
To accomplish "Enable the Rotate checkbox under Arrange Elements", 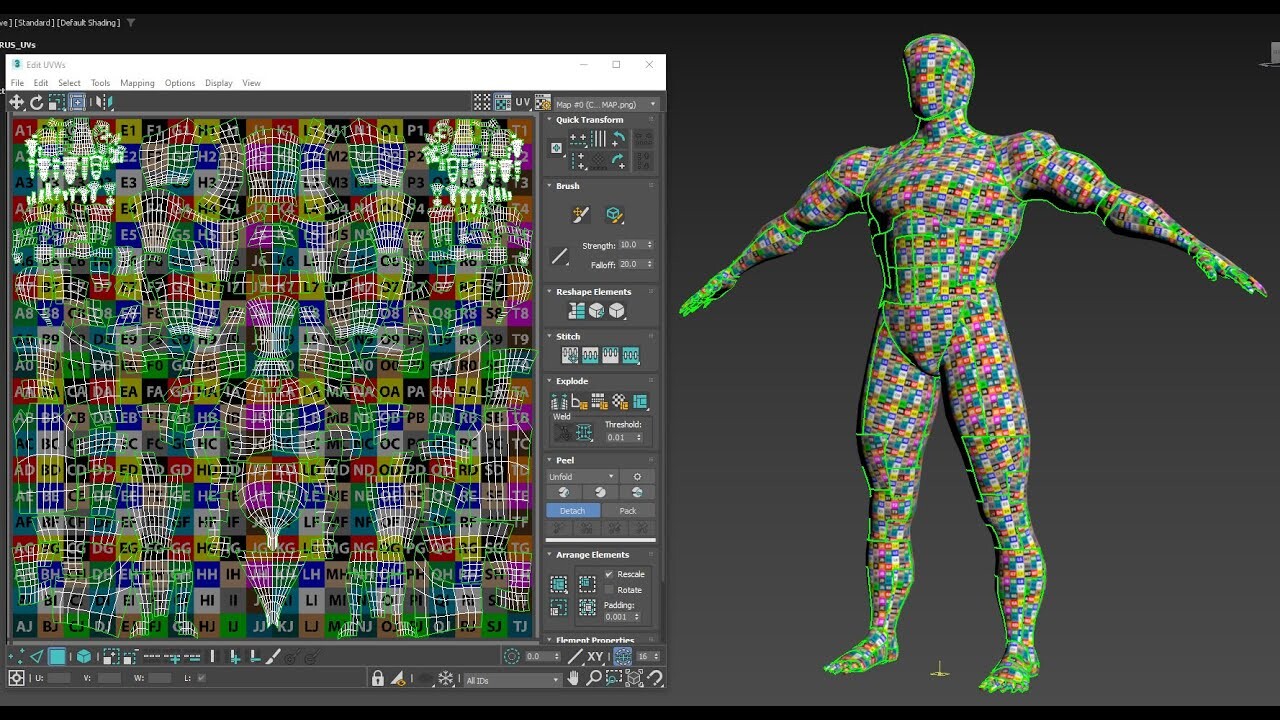I will pos(610,590).
